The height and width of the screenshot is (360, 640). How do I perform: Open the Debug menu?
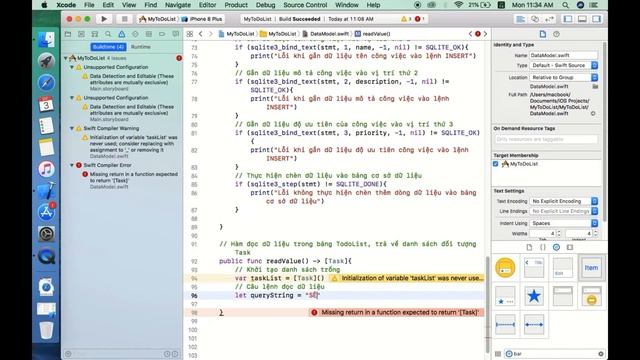pyautogui.click(x=265, y=5)
